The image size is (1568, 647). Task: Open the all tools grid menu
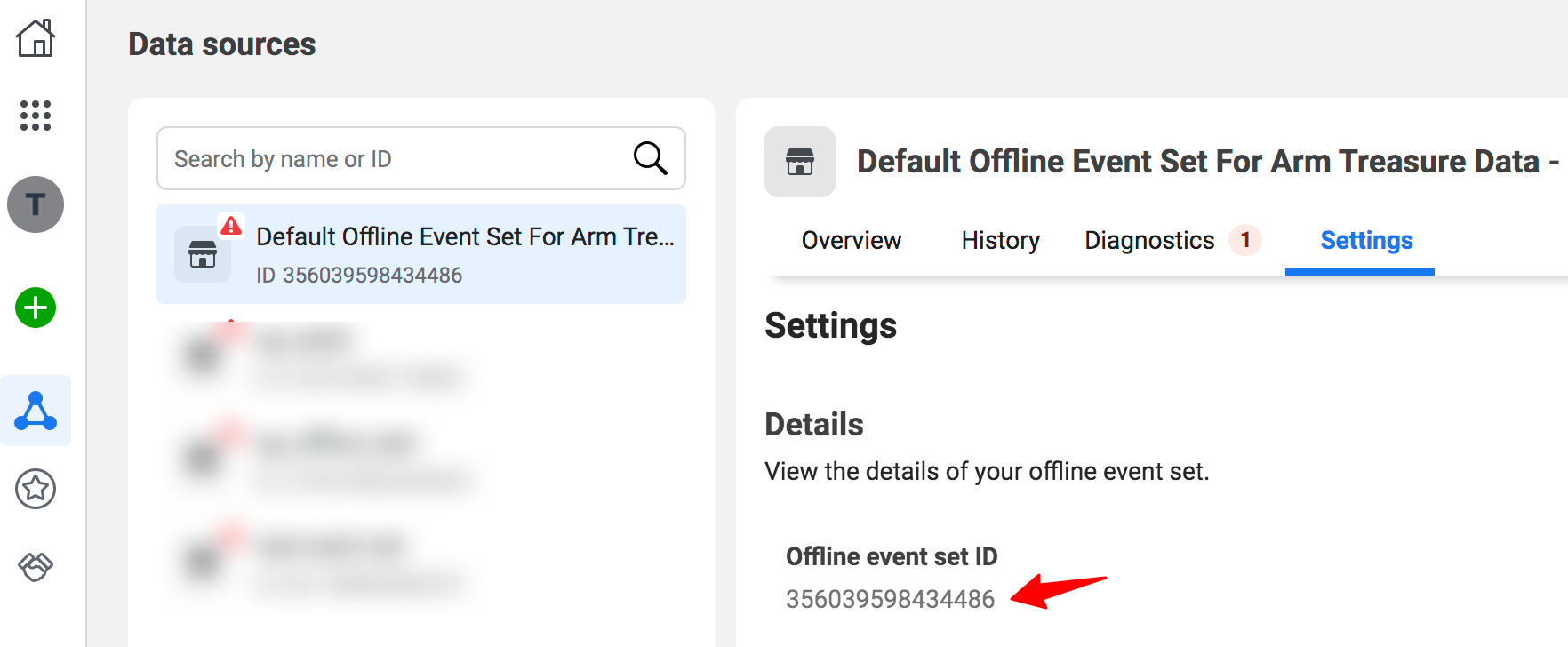(36, 116)
